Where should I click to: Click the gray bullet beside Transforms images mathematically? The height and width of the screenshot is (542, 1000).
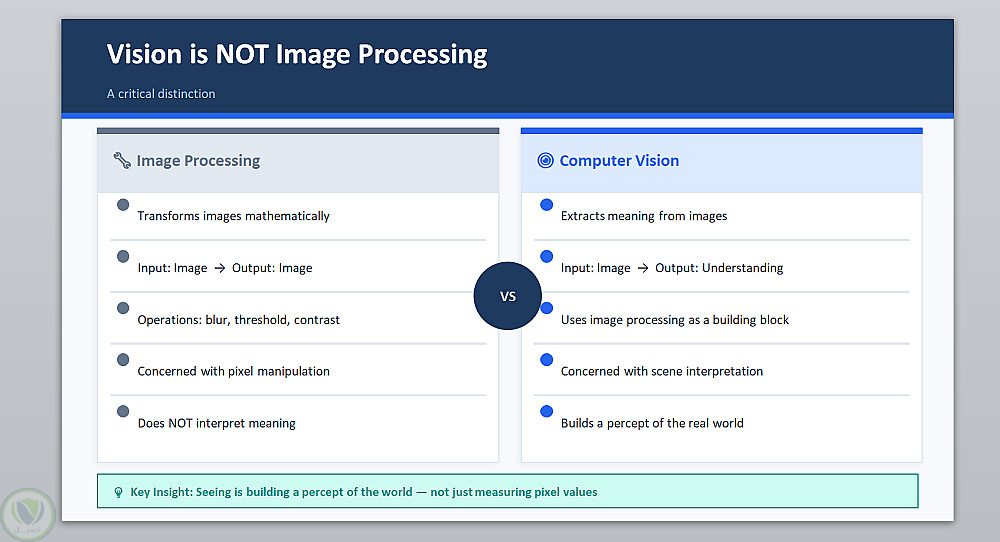[x=123, y=205]
